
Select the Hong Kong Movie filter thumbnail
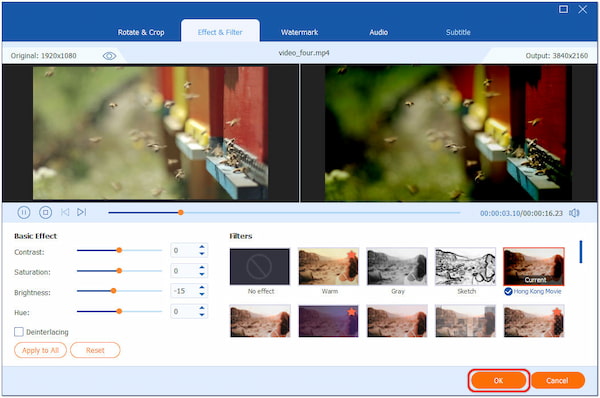tap(534, 267)
